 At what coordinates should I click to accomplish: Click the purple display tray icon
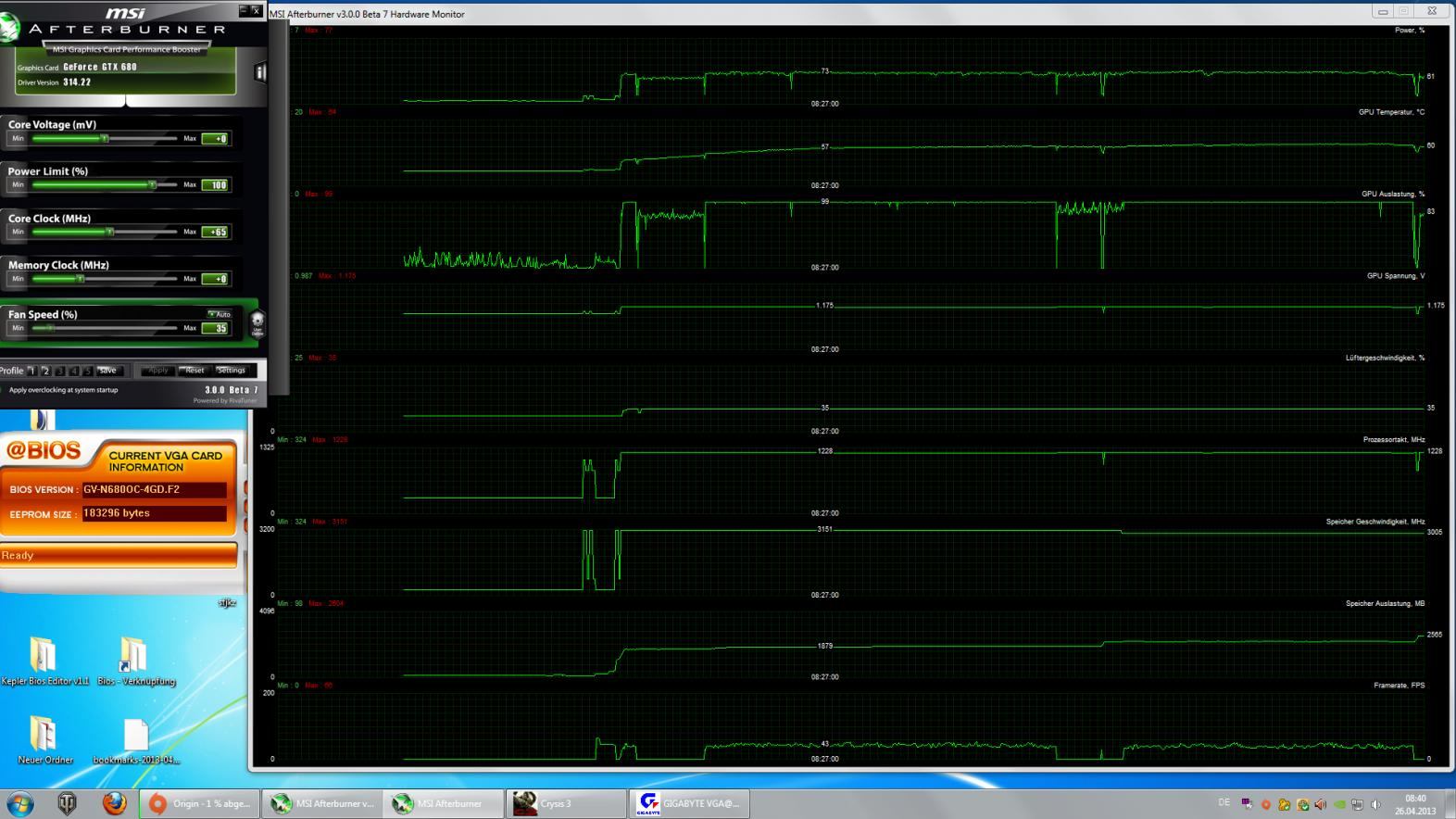(1247, 803)
